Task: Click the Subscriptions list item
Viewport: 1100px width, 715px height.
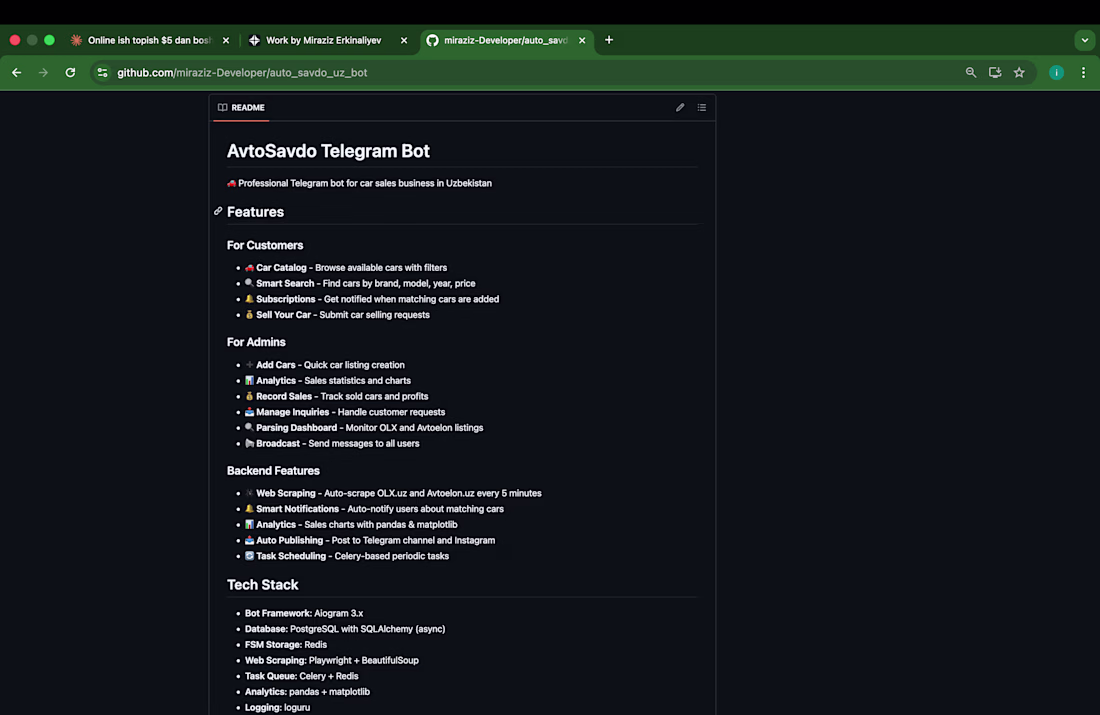Action: (x=372, y=299)
